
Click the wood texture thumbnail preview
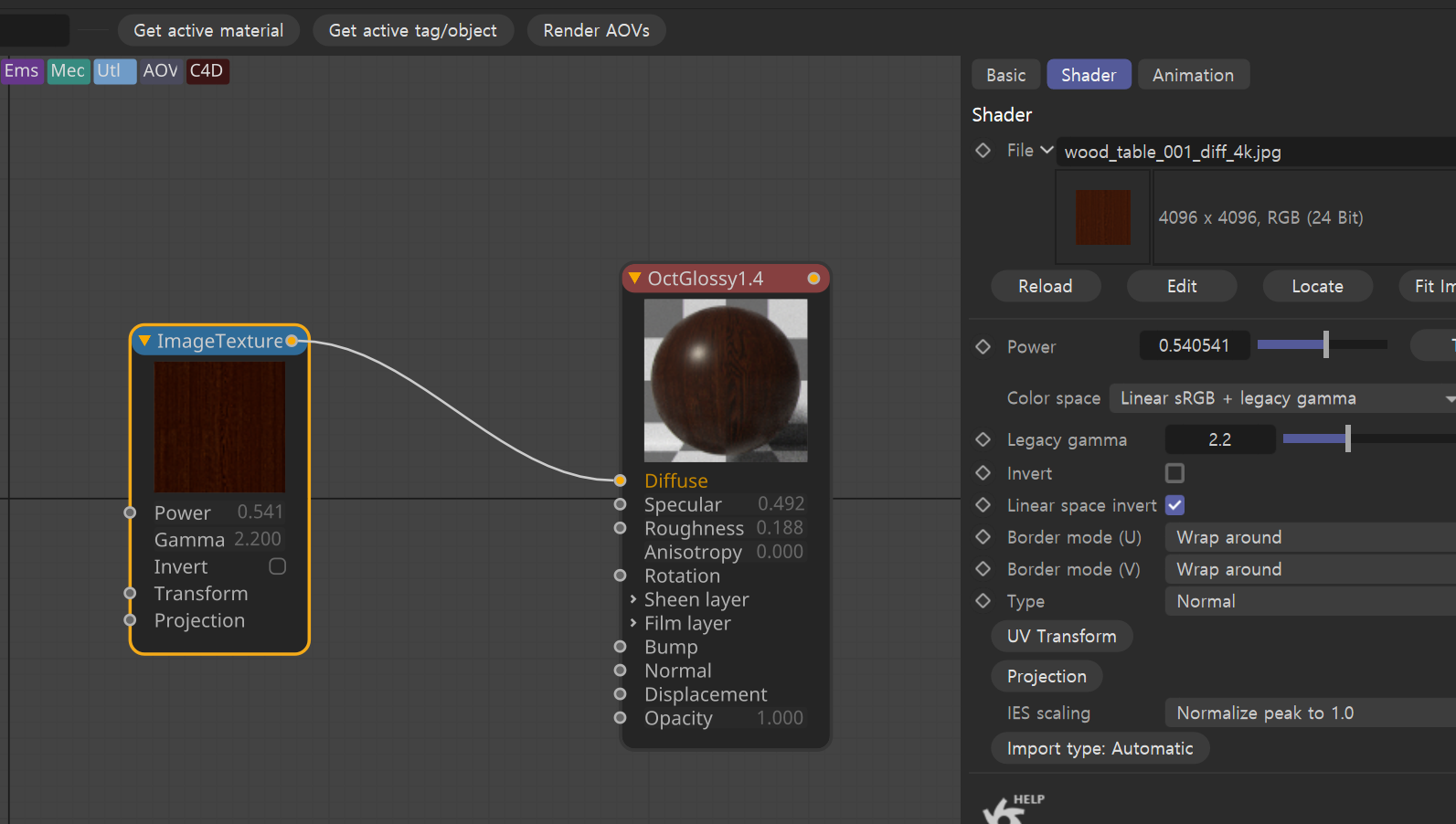[x=1102, y=217]
